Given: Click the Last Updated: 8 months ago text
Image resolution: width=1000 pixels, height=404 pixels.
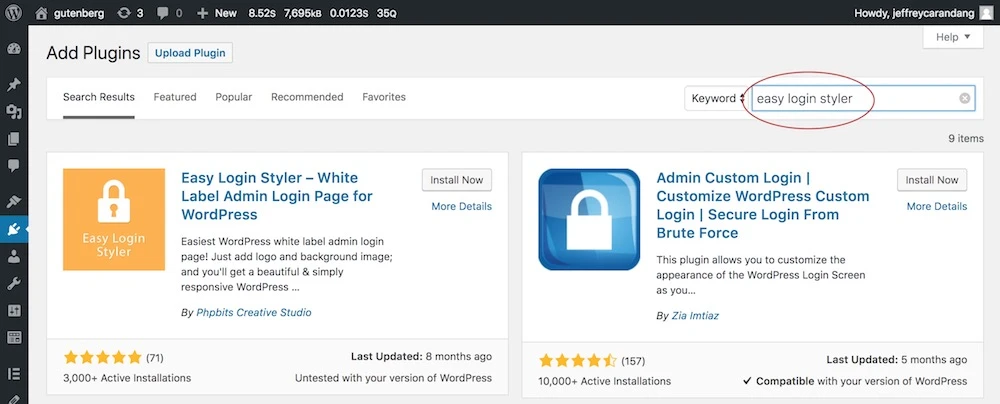Looking at the screenshot, I should pyautogui.click(x=421, y=356).
